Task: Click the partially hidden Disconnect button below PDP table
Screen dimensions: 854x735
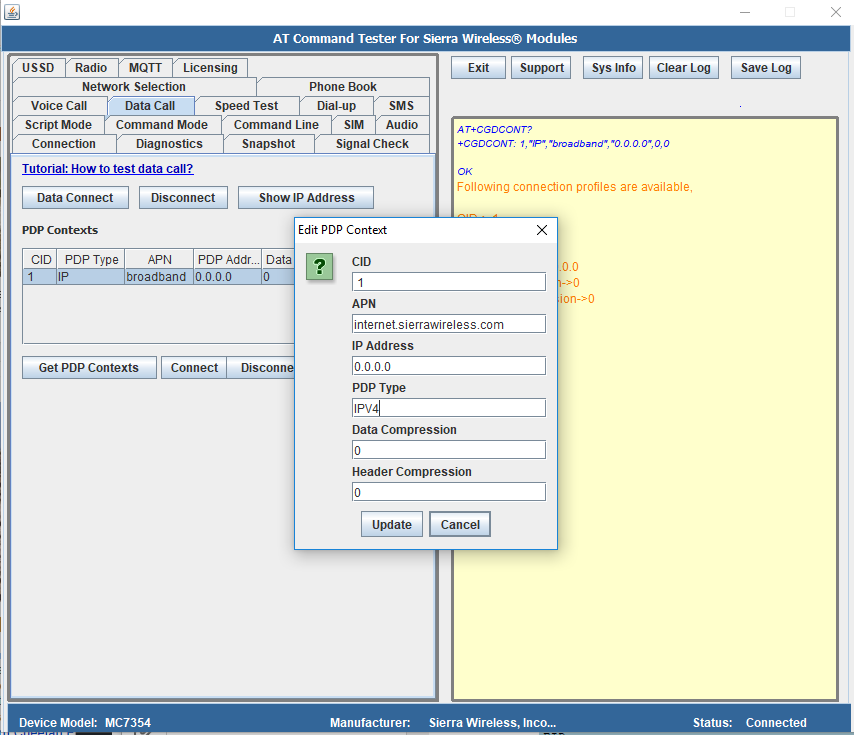Action: pyautogui.click(x=262, y=368)
